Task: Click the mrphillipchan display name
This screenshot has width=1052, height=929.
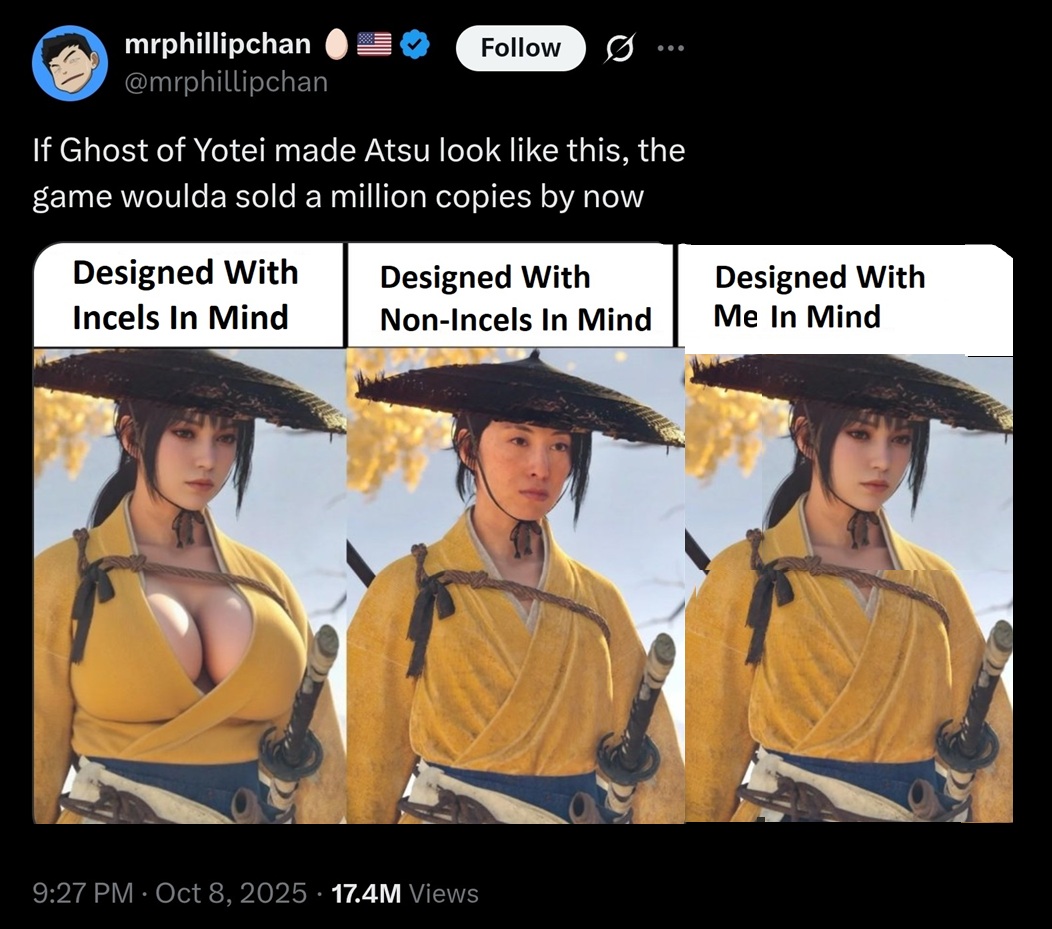Action: pyautogui.click(x=218, y=44)
